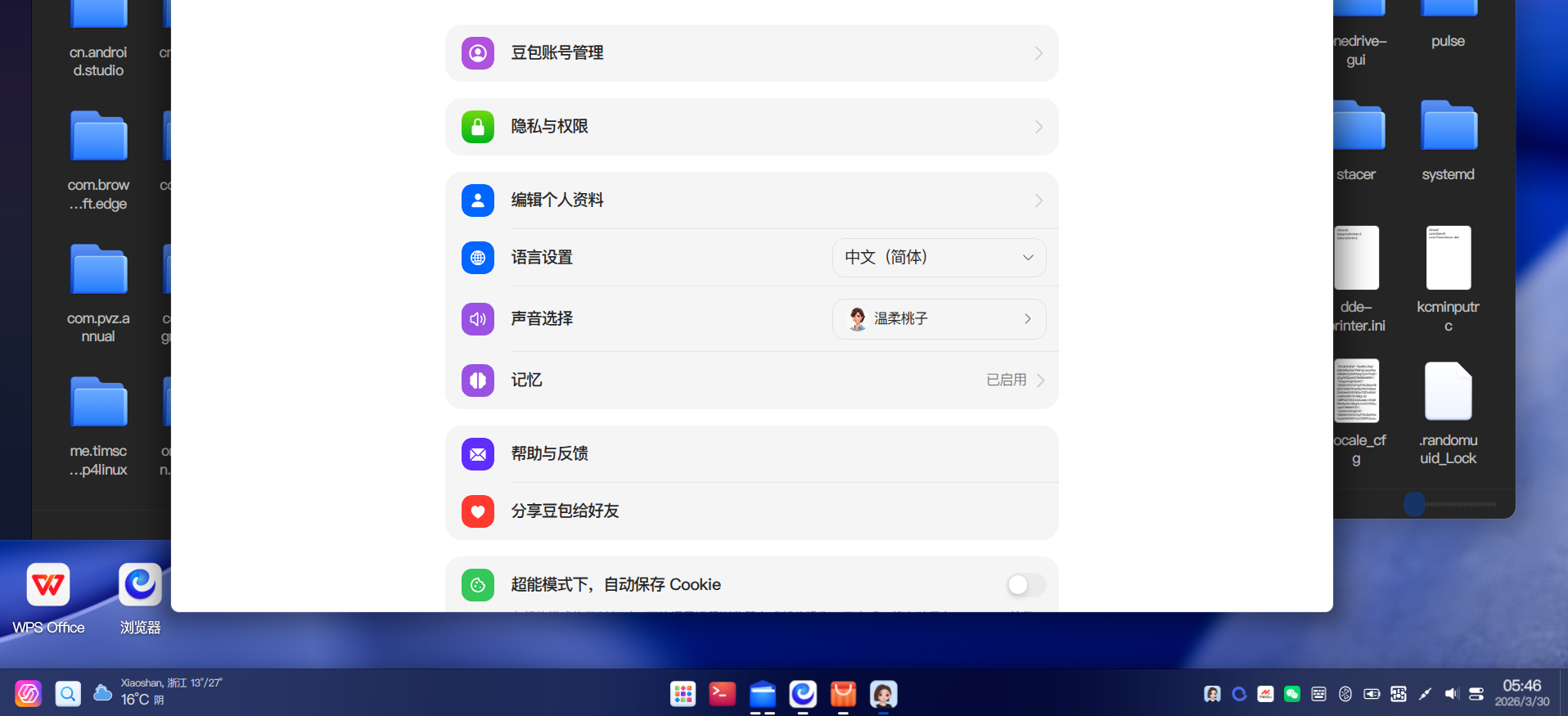Click the purple 豆包账号管理 account icon
Image resolution: width=1568 pixels, height=716 pixels.
(478, 53)
